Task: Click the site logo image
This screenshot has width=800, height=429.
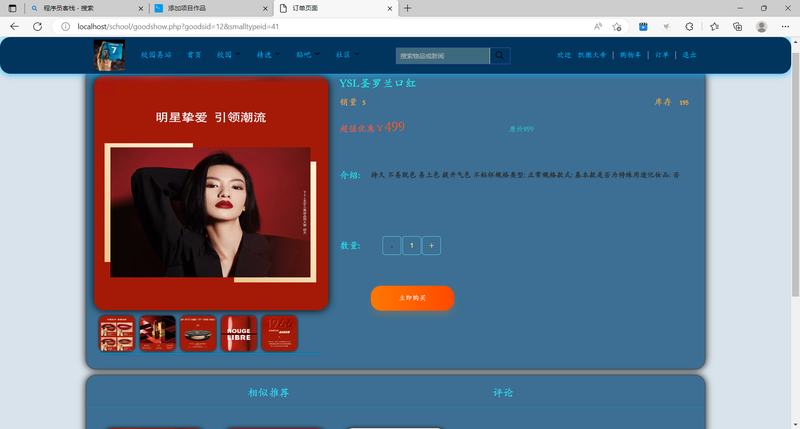Action: pyautogui.click(x=109, y=55)
